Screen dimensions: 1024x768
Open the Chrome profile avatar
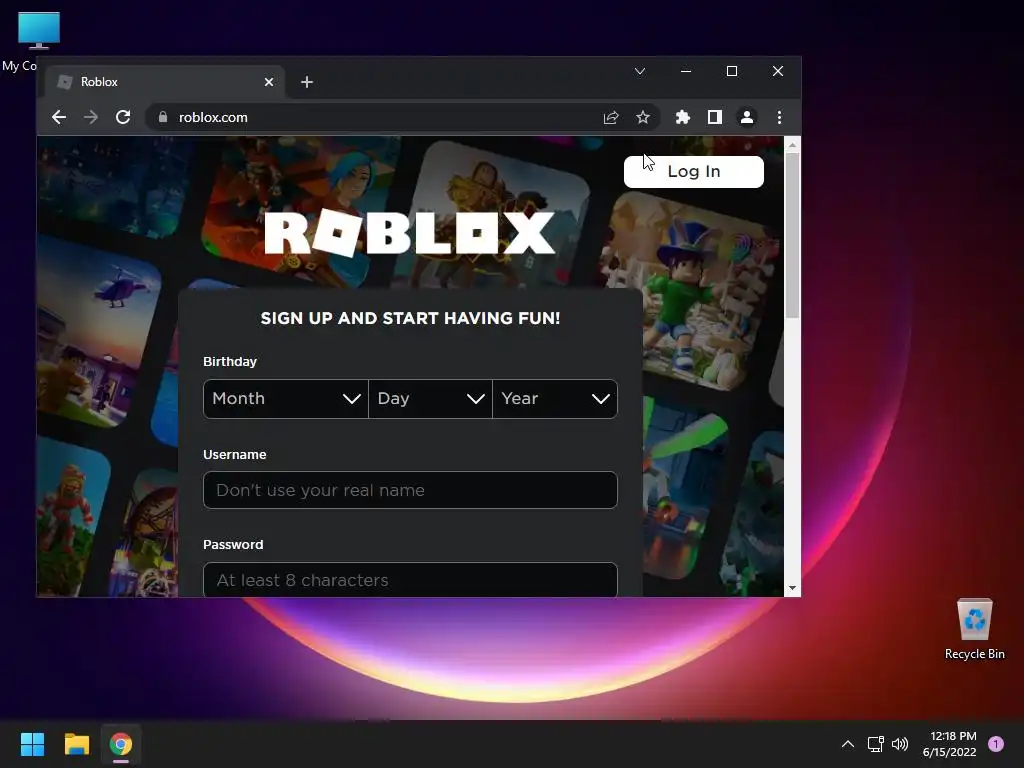tap(746, 118)
